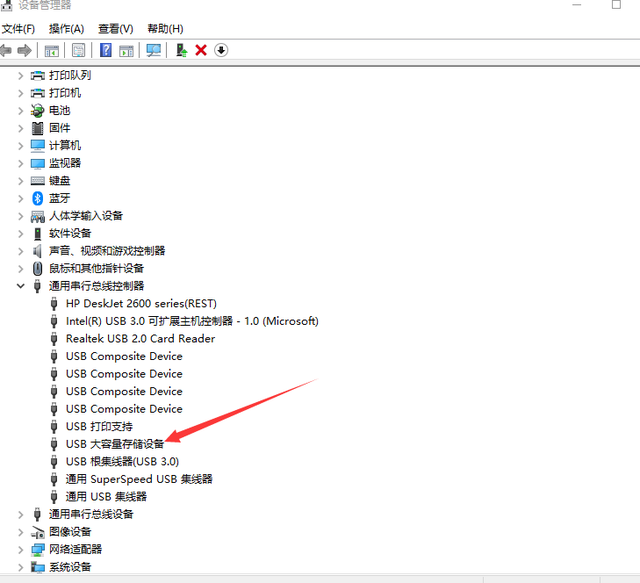
Task: Select the 软件设备 category label
Action: [x=70, y=234]
